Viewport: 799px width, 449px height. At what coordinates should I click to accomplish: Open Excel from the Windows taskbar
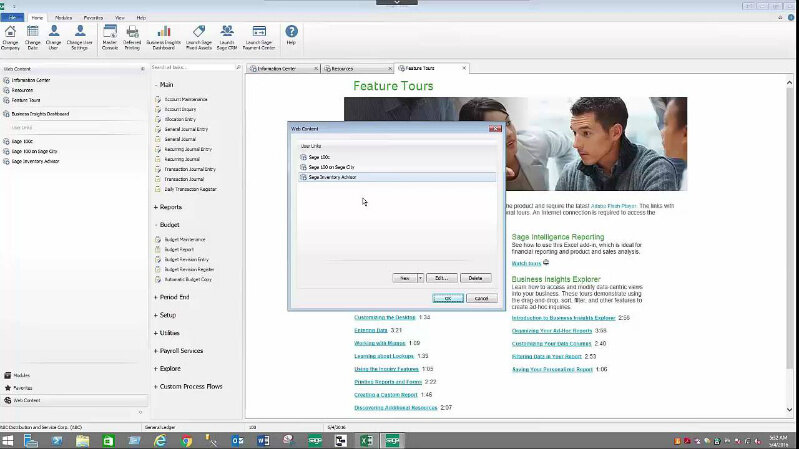tap(366, 440)
